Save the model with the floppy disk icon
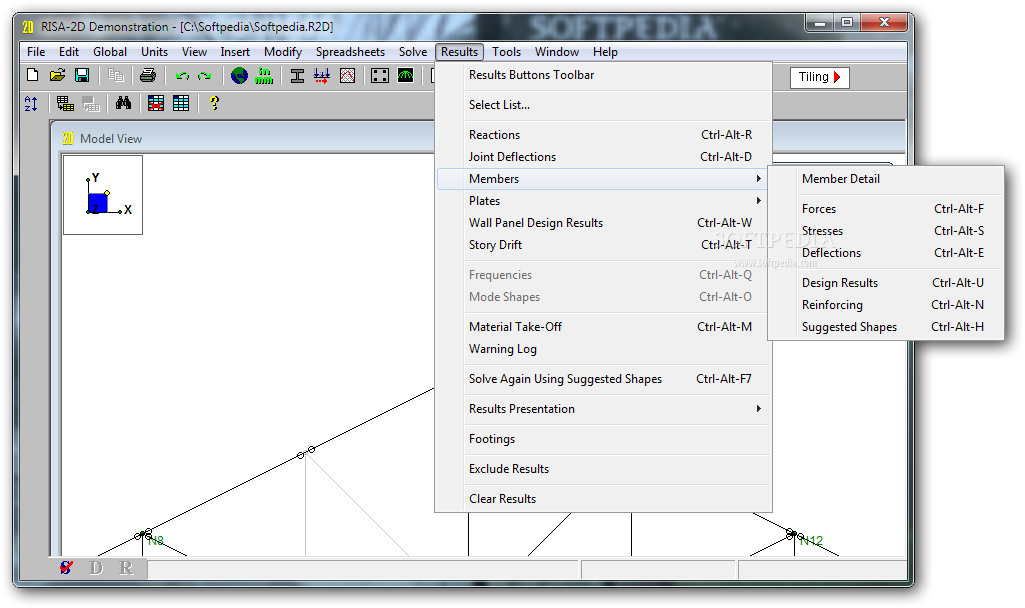Image resolution: width=1025 pixels, height=608 pixels. pos(82,76)
